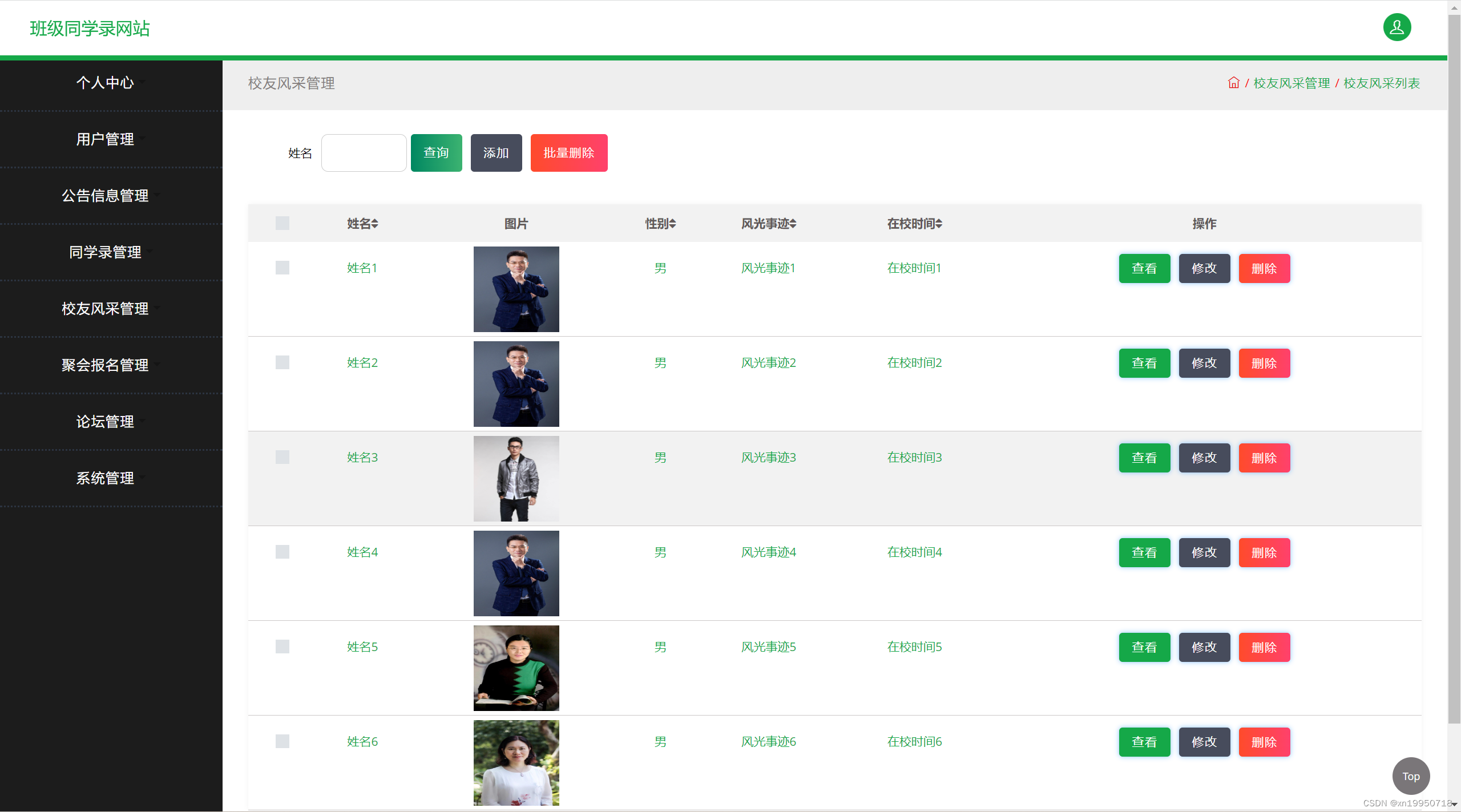Sort by 姓名 column arrows
The image size is (1461, 812).
click(375, 224)
